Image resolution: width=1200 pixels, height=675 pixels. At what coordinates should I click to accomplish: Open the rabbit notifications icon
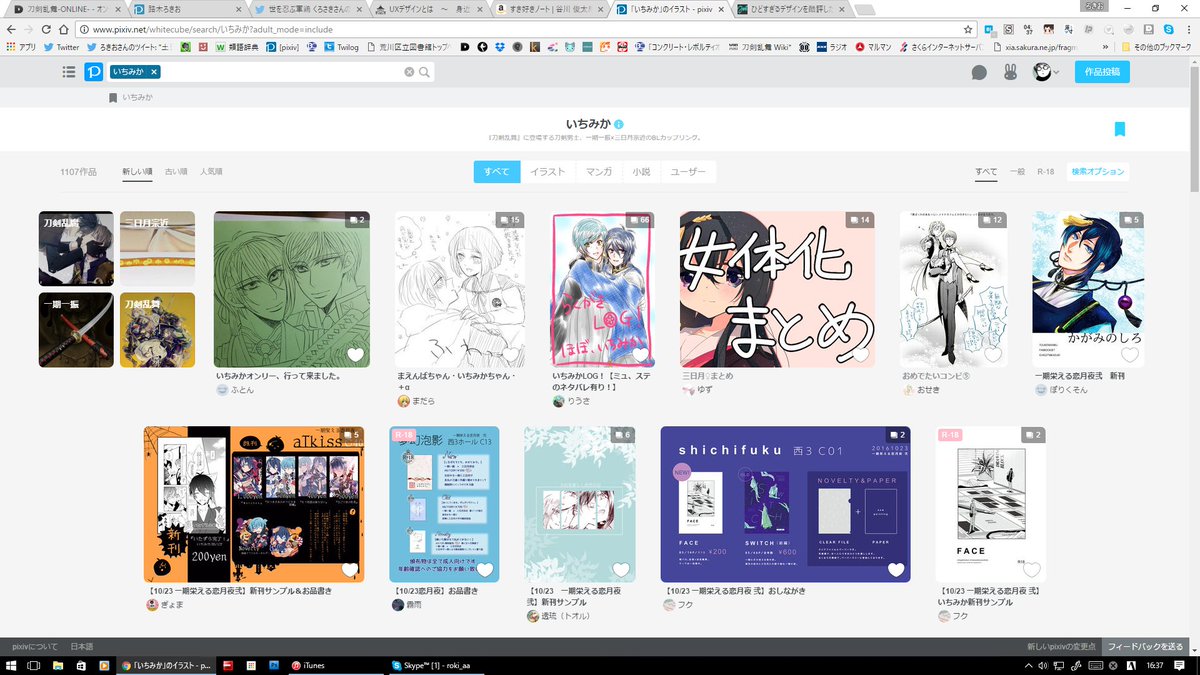[1011, 72]
